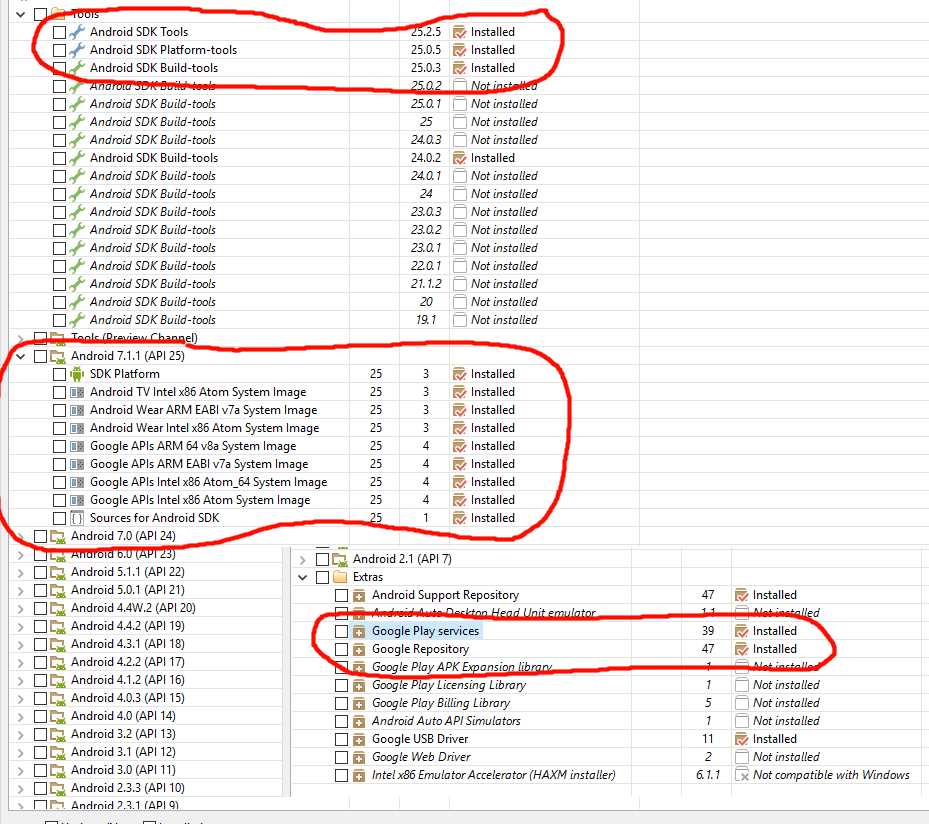Image resolution: width=929 pixels, height=824 pixels.
Task: Click the Build-tools 24.0.2 wrench icon
Action: coord(77,158)
